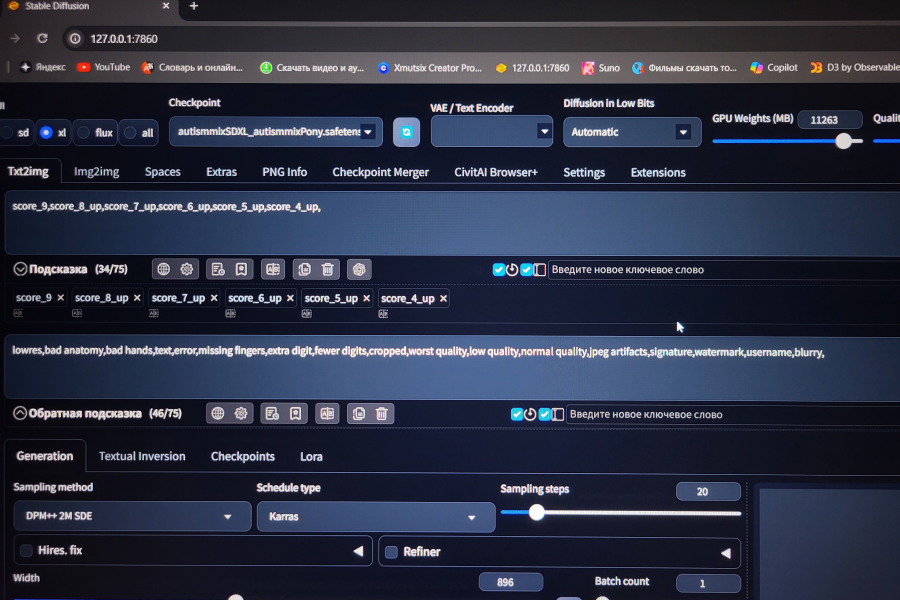This screenshot has height=600, width=900.
Task: Expand the Refiner panel arrow
Action: pos(726,553)
